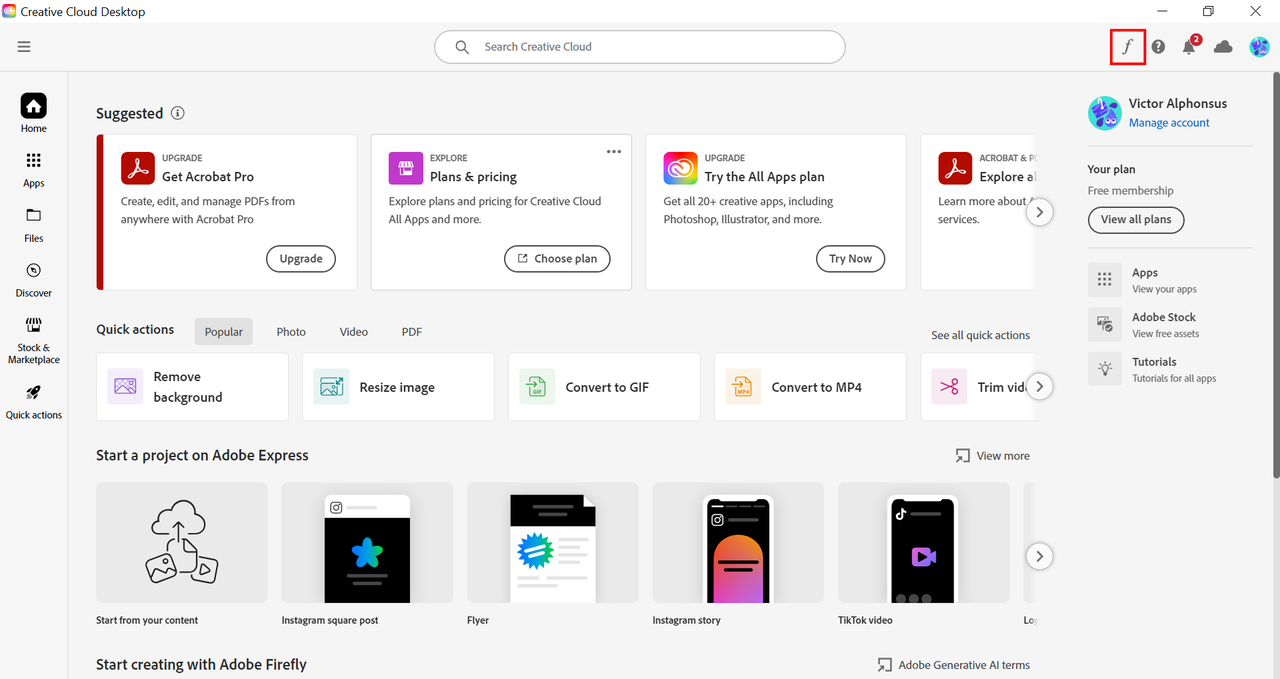The width and height of the screenshot is (1280, 679).
Task: Open the notifications bell
Action: click(x=1189, y=47)
